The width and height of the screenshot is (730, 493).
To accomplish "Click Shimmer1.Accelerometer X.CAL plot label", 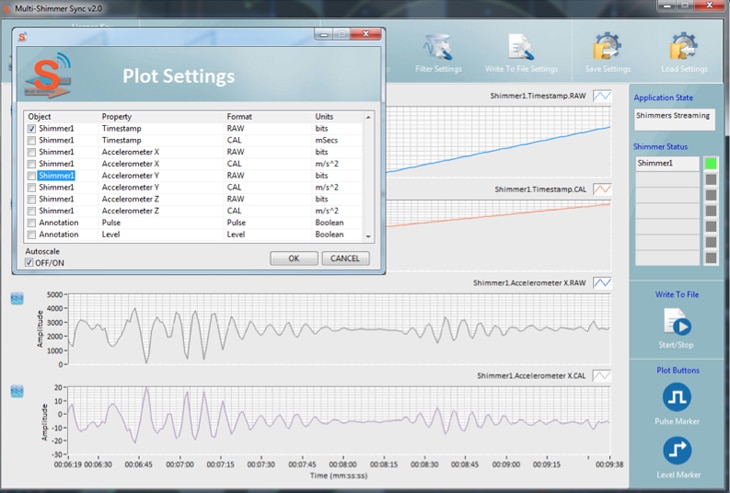I will pyautogui.click(x=531, y=376).
